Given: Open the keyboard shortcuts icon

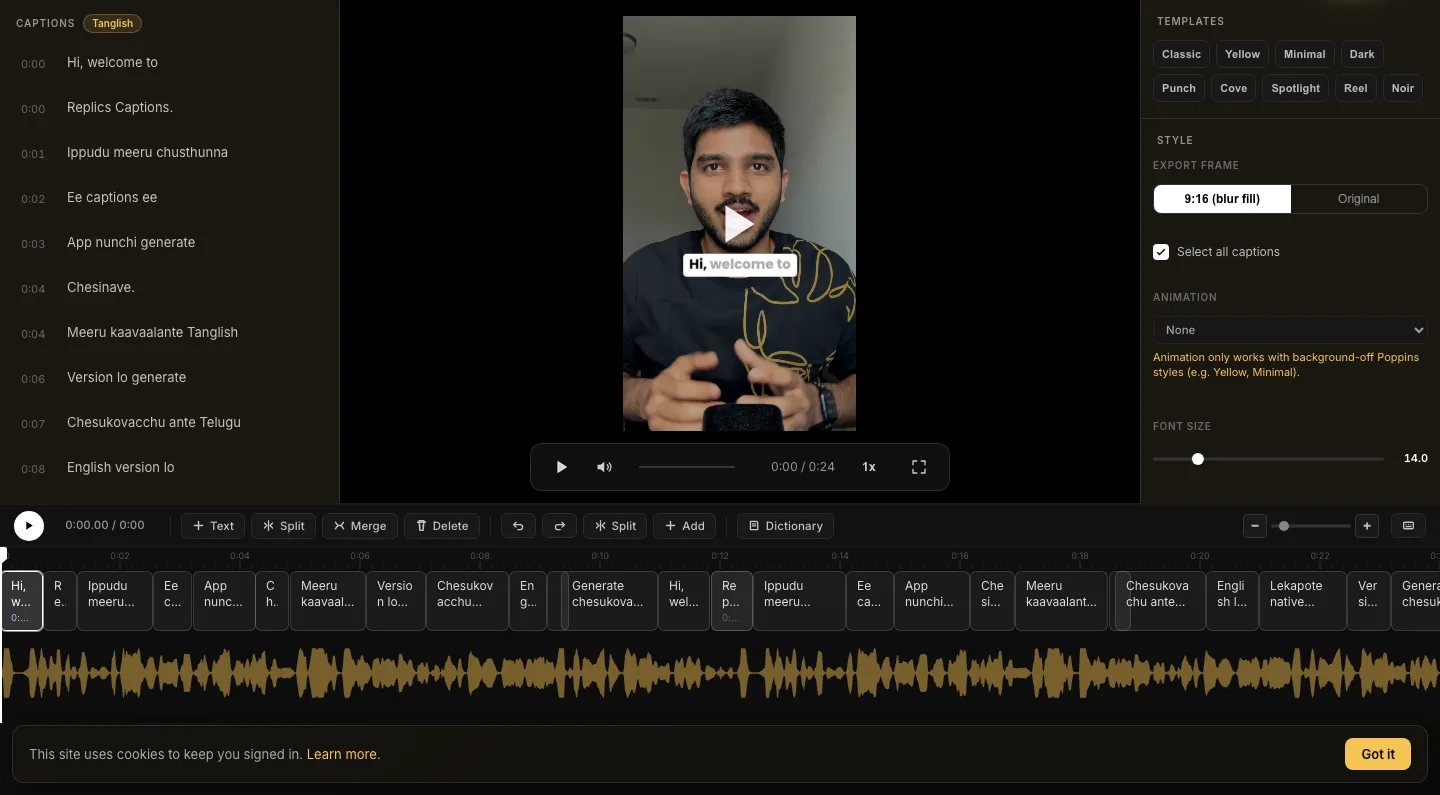Looking at the screenshot, I should (x=1408, y=526).
